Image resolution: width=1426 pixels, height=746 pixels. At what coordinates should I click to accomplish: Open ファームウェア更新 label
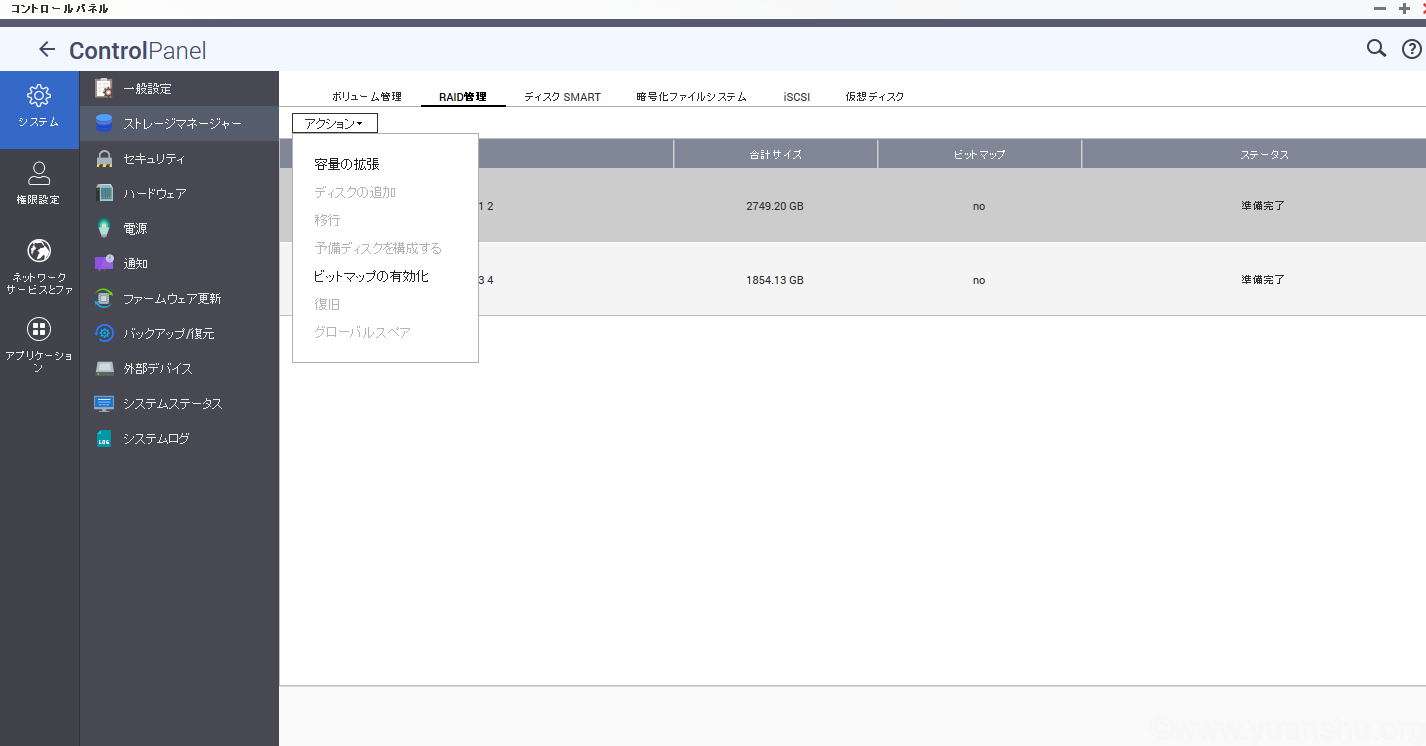(x=172, y=298)
